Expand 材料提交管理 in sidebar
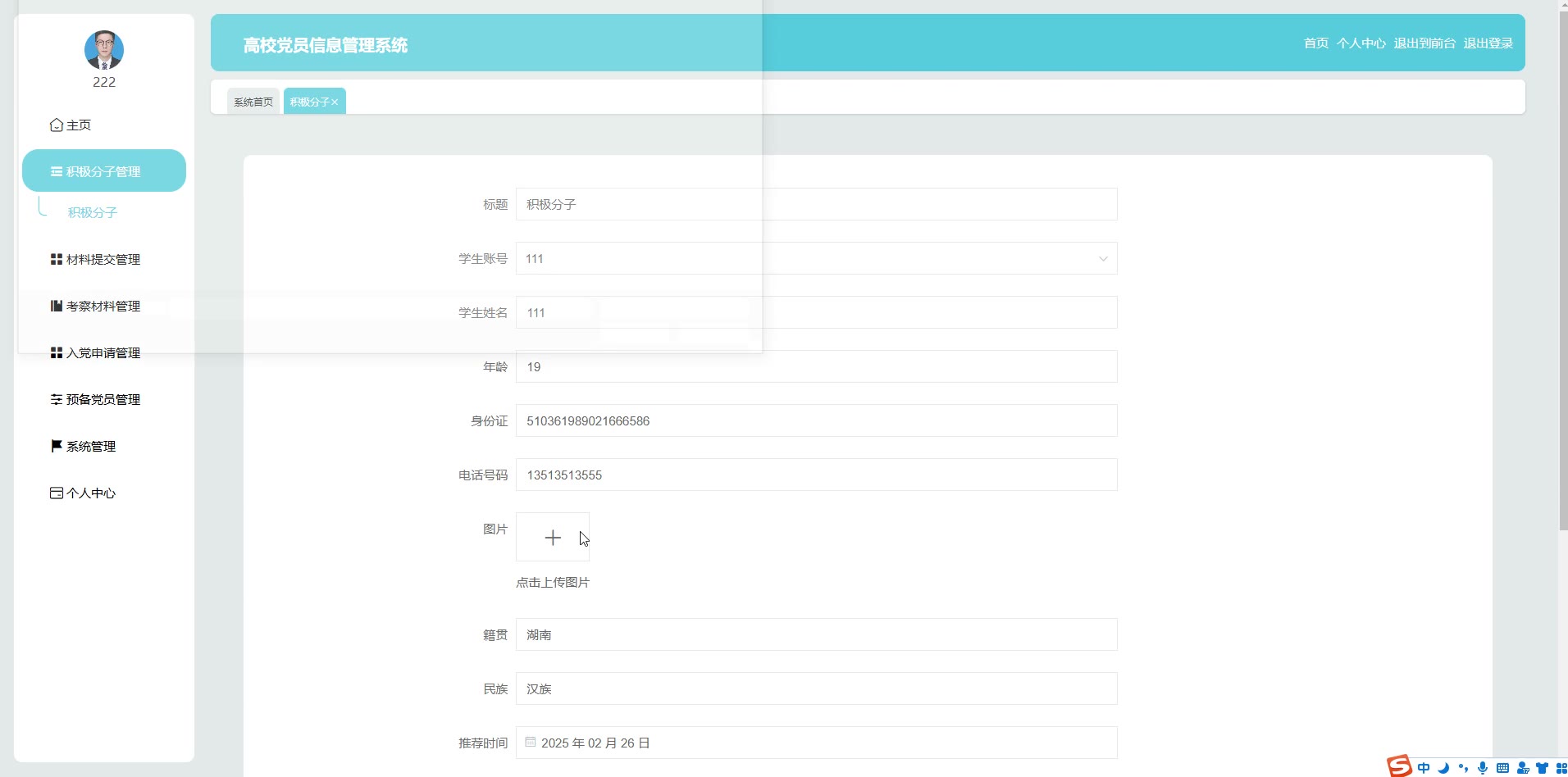 pyautogui.click(x=104, y=259)
